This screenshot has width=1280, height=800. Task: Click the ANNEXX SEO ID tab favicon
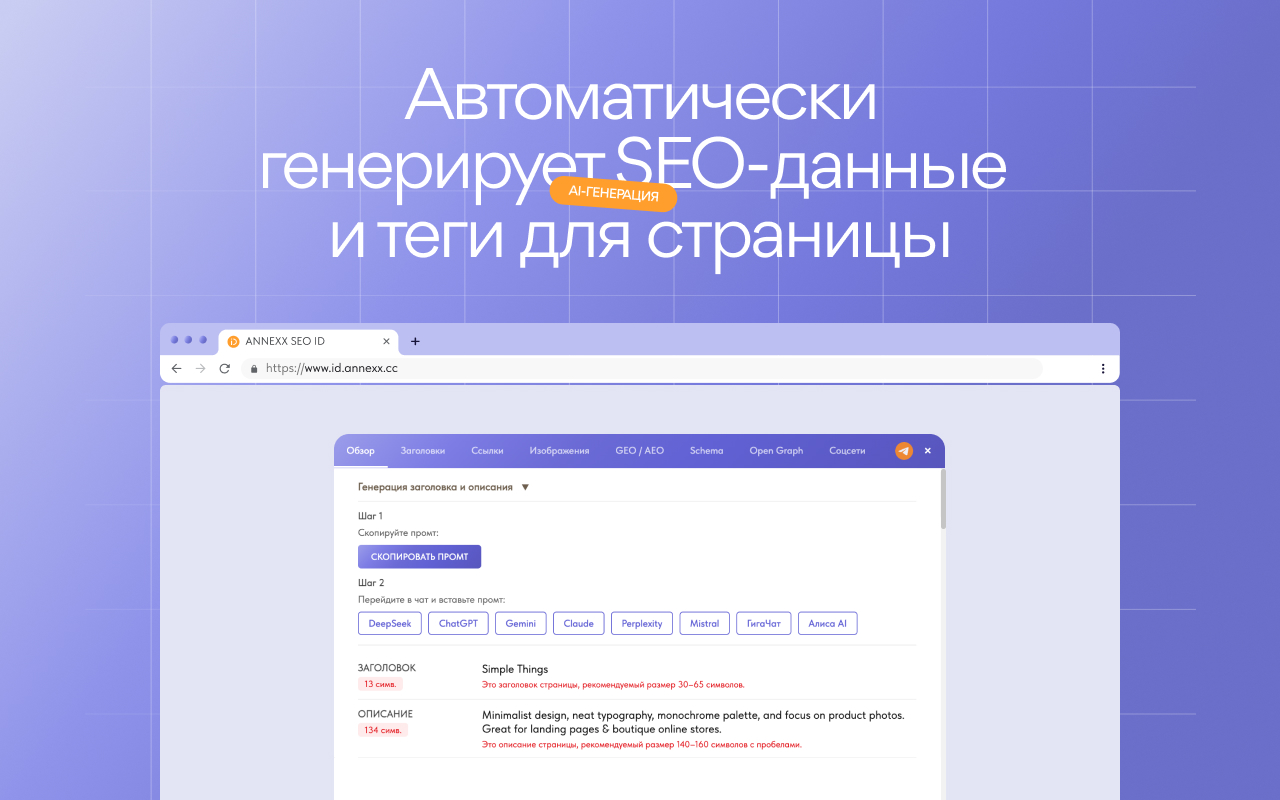point(234,341)
